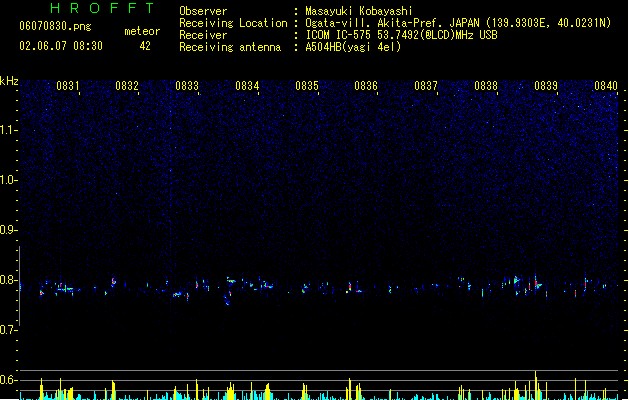629x400 pixels.
Task: Click the 0837 time marker
Action: pos(426,86)
